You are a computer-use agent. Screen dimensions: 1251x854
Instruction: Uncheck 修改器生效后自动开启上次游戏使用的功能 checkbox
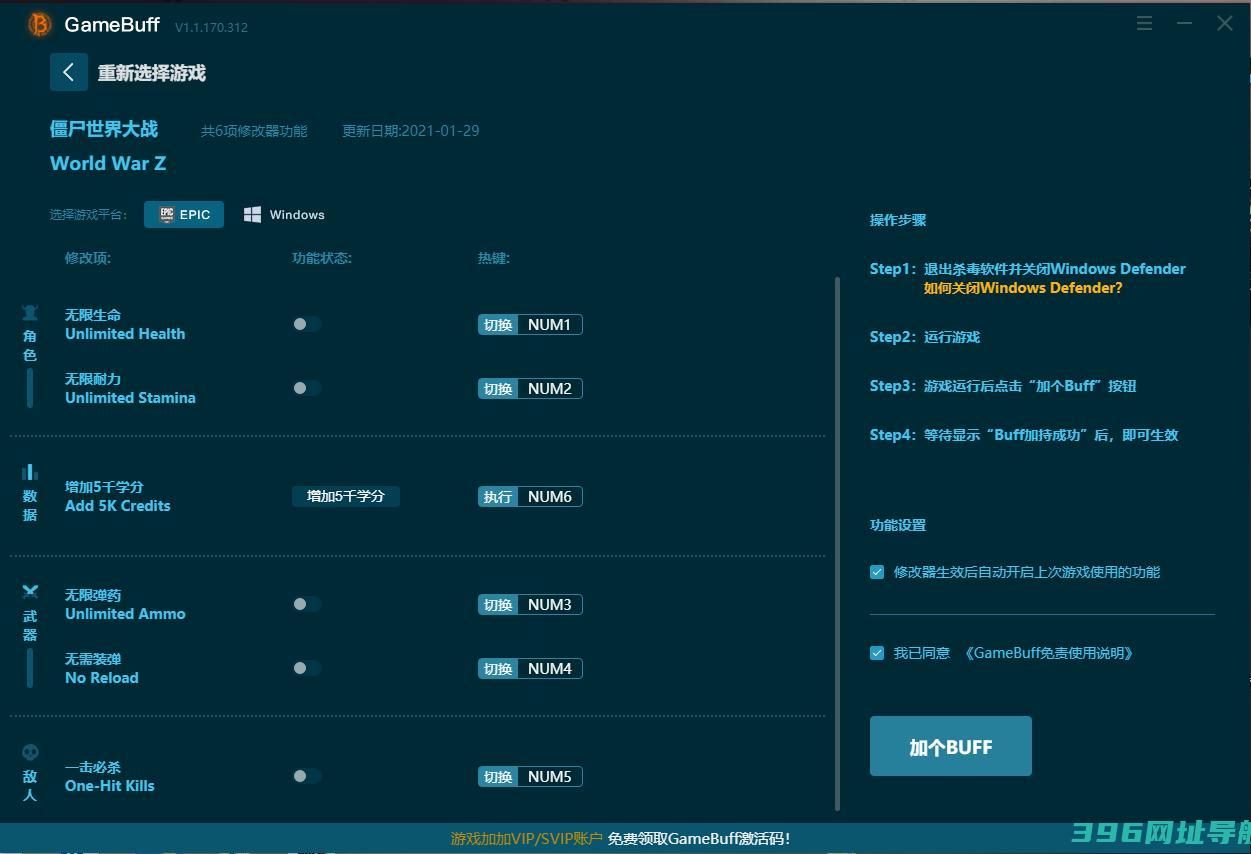(x=877, y=572)
